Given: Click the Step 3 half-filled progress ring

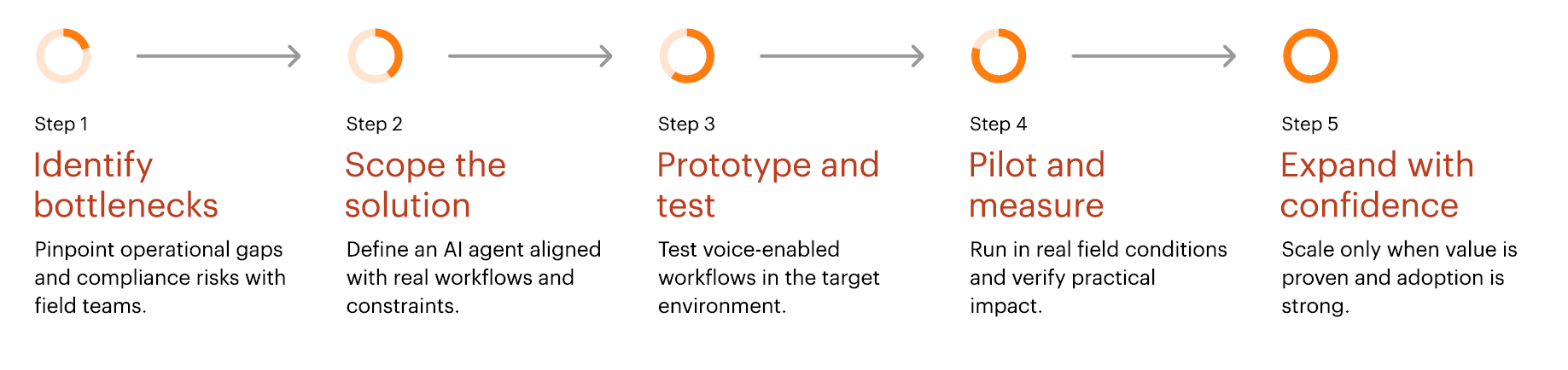Looking at the screenshot, I should (687, 56).
